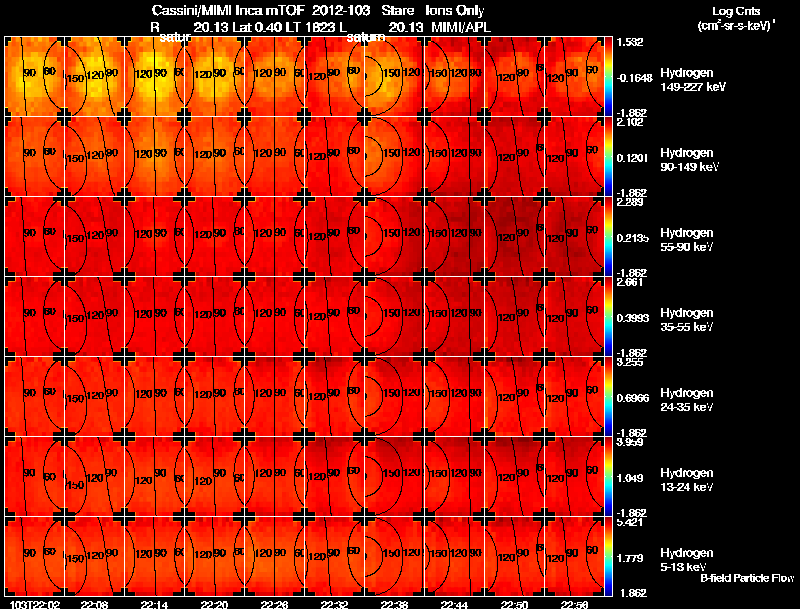Click the color scale bar for 24-35 keV
Screen dimensions: 800x609
pos(608,397)
